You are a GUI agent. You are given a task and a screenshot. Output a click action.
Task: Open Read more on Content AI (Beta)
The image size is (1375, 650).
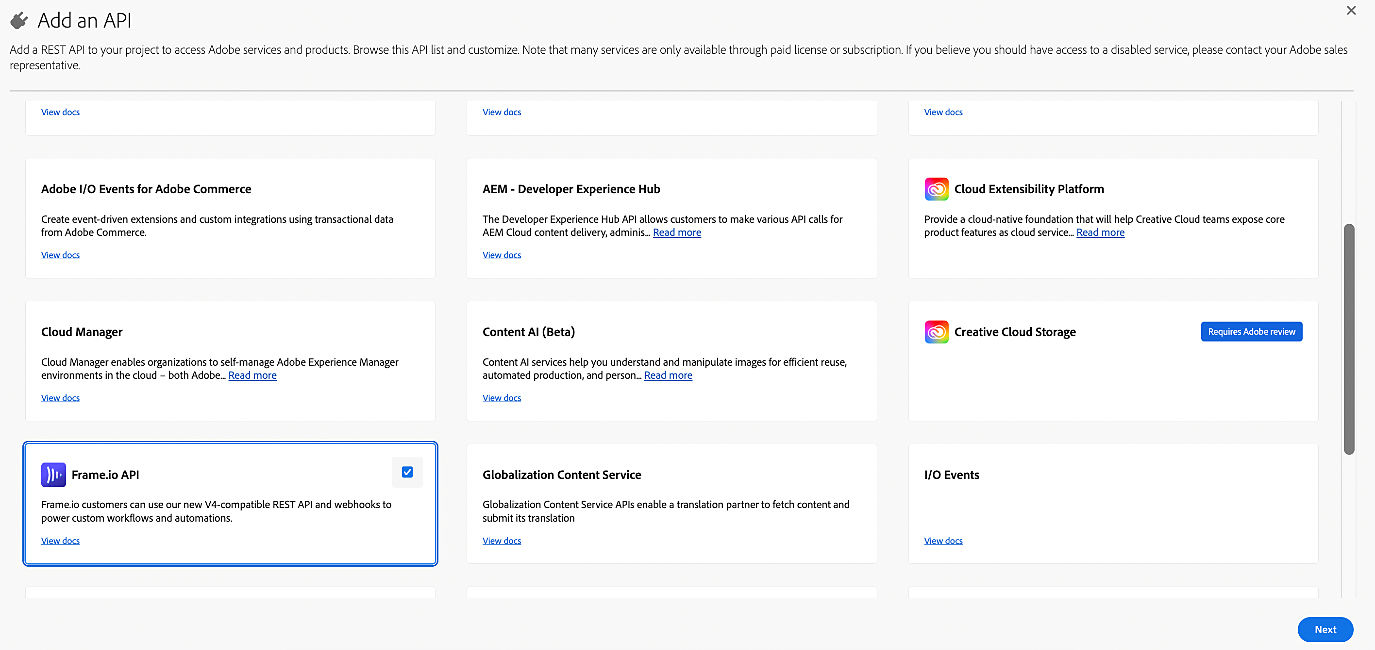668,376
